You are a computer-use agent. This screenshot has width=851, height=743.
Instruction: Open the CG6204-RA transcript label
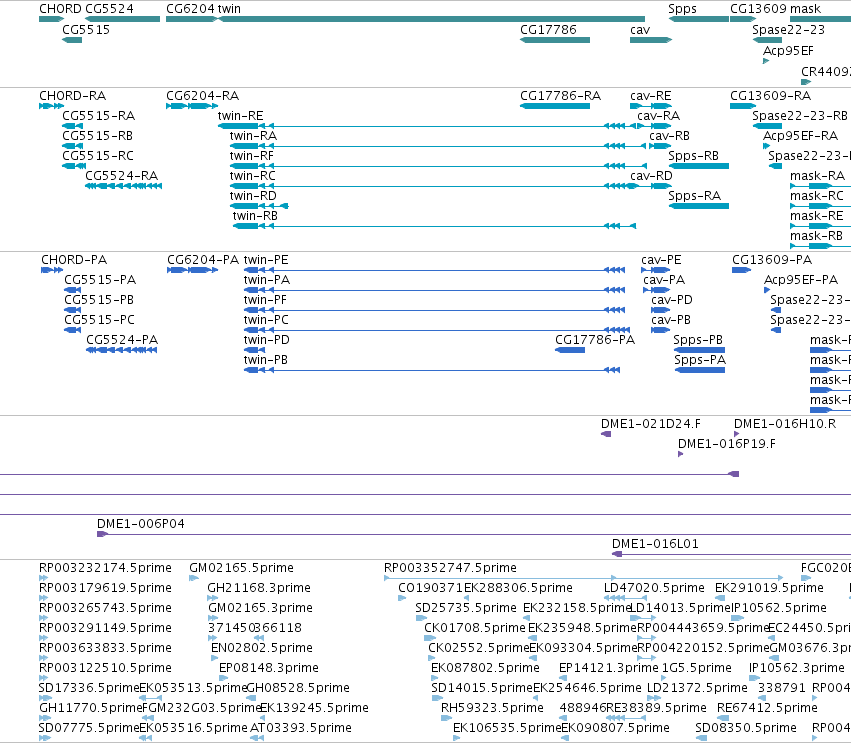point(202,96)
